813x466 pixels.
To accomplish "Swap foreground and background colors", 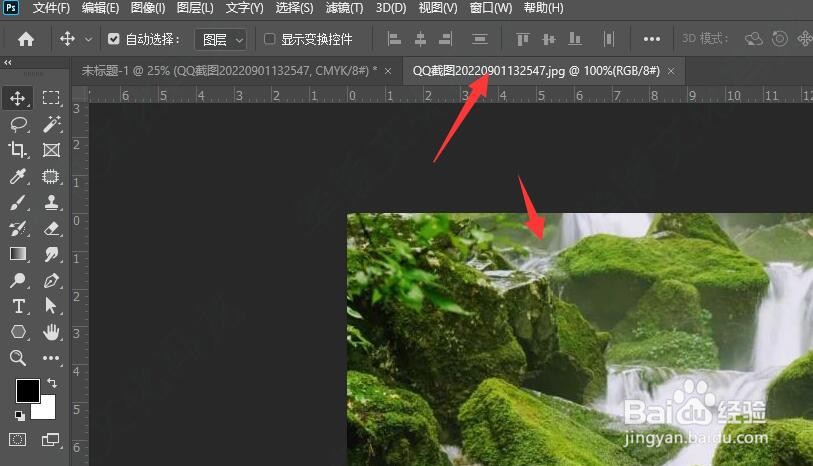I will coord(51,383).
